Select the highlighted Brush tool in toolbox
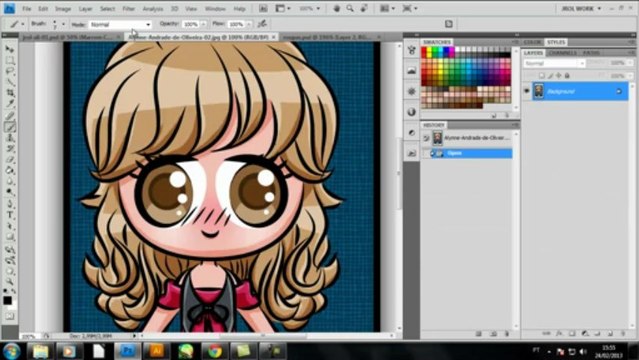The height and width of the screenshot is (360, 639). click(9, 127)
